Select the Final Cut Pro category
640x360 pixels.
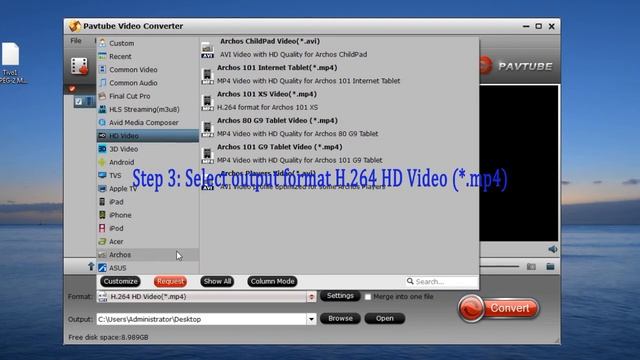click(147, 96)
